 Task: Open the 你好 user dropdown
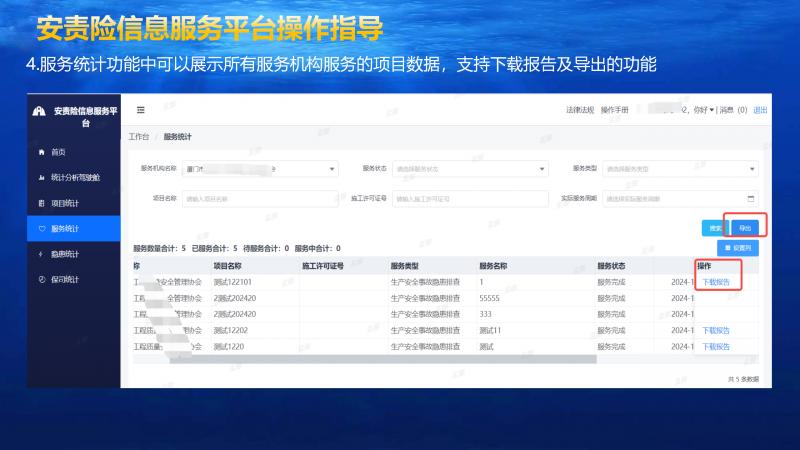pyautogui.click(x=704, y=110)
